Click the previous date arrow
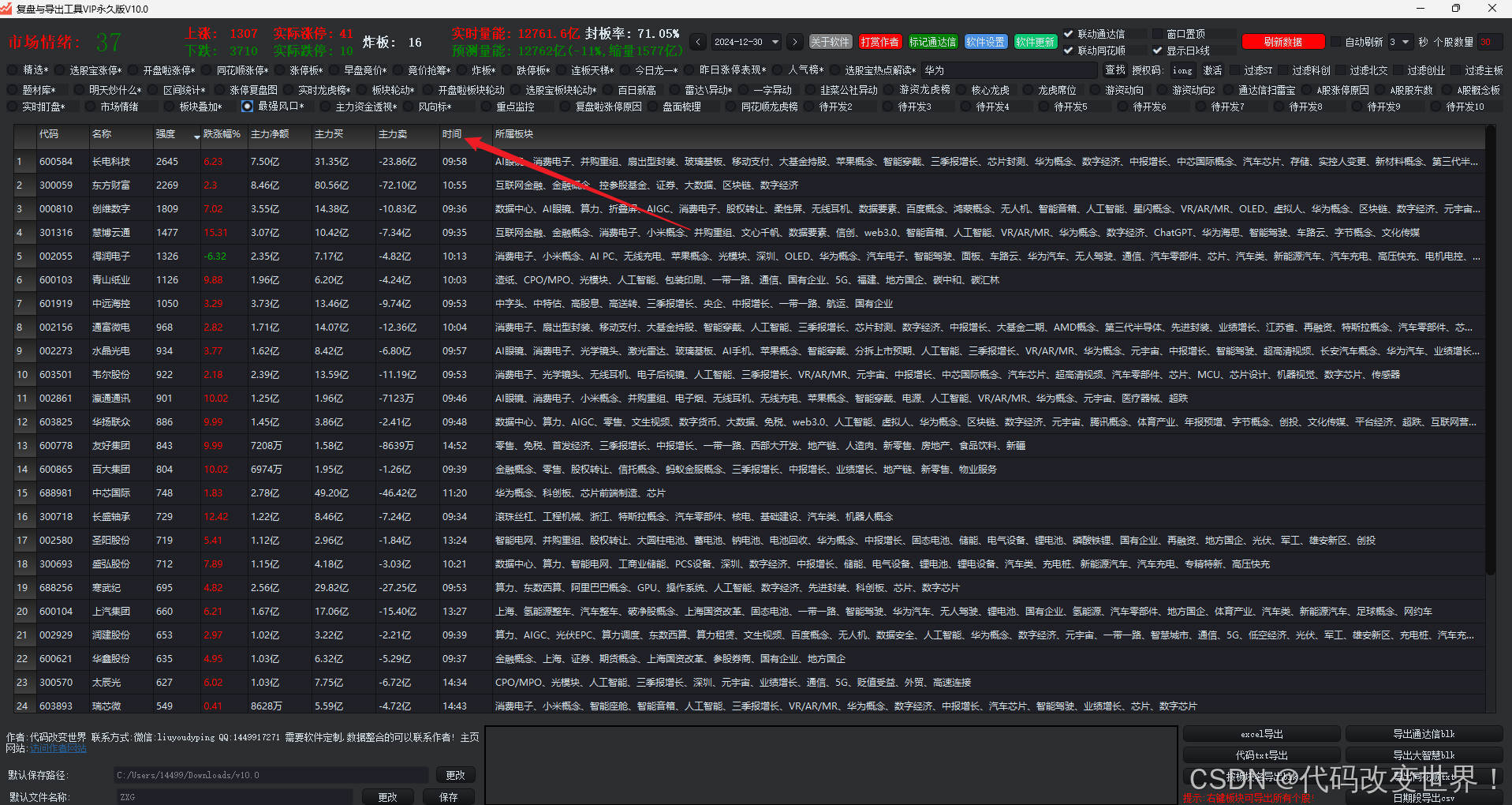Viewport: 1512px width, 805px height. (x=697, y=42)
